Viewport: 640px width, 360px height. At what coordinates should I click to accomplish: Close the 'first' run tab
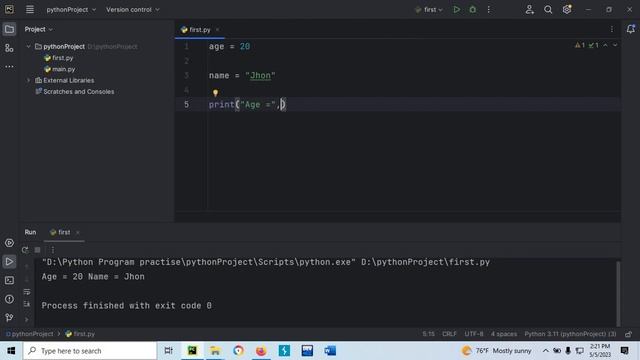click(78, 233)
